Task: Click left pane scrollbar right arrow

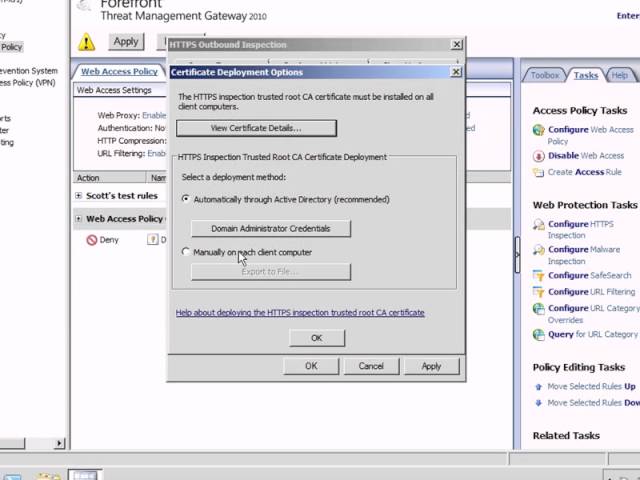Action: tap(59, 443)
